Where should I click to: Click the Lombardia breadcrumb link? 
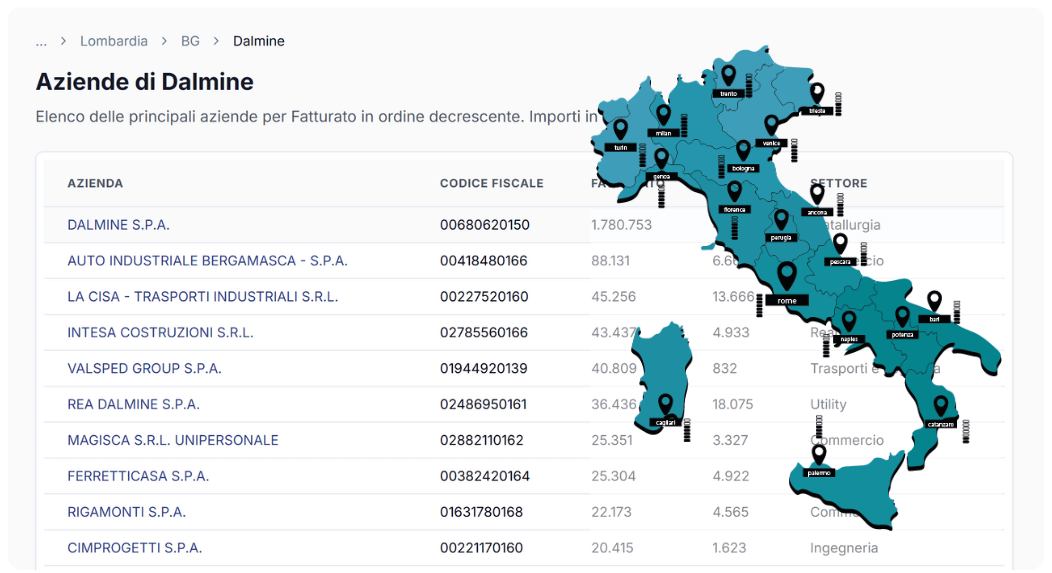[113, 41]
